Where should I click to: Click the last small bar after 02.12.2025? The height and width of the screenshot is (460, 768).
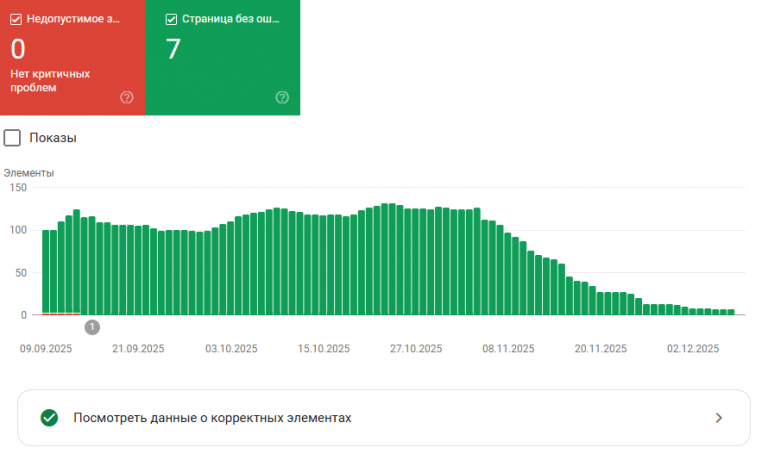731,312
